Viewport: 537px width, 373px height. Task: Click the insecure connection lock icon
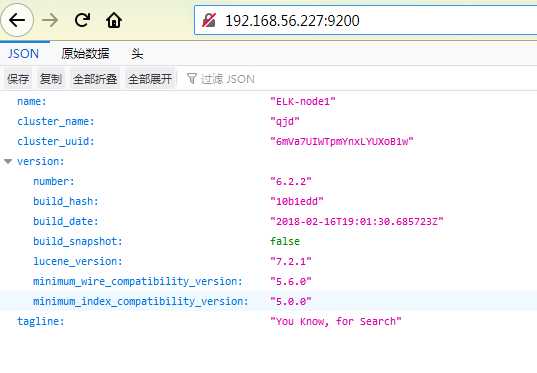[209, 21]
